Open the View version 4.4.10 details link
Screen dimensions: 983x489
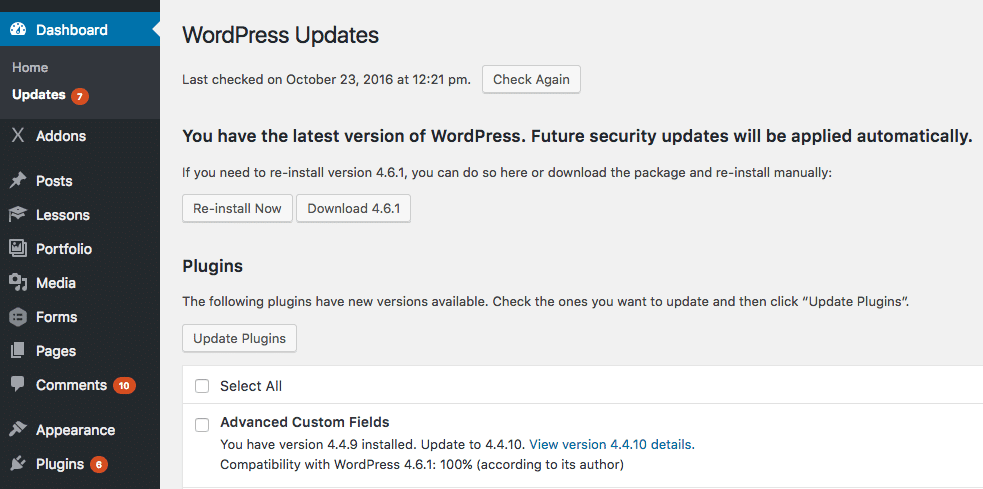(611, 444)
